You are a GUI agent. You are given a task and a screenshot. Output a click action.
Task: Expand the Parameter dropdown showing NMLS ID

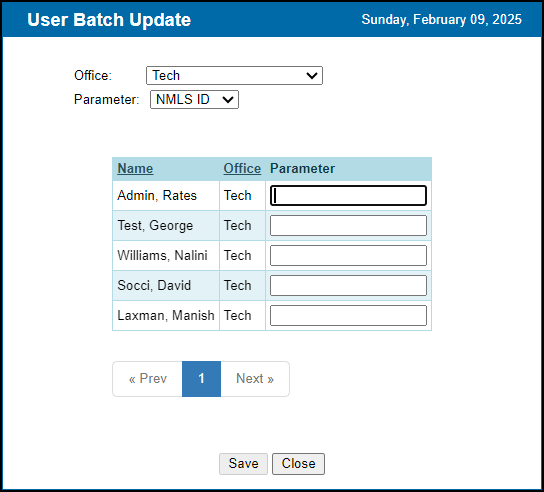coord(194,100)
